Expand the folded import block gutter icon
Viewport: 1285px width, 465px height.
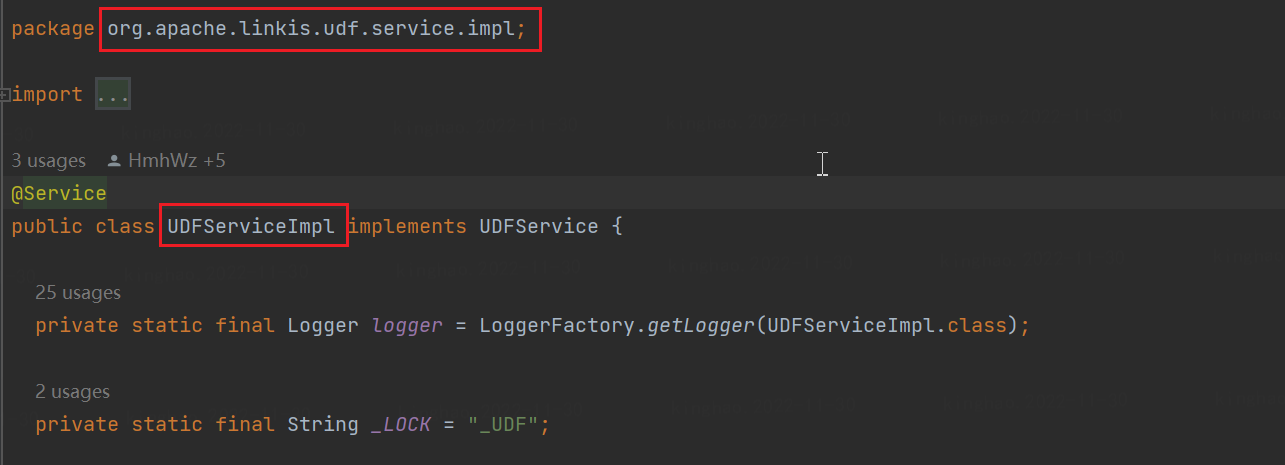(x=5, y=95)
